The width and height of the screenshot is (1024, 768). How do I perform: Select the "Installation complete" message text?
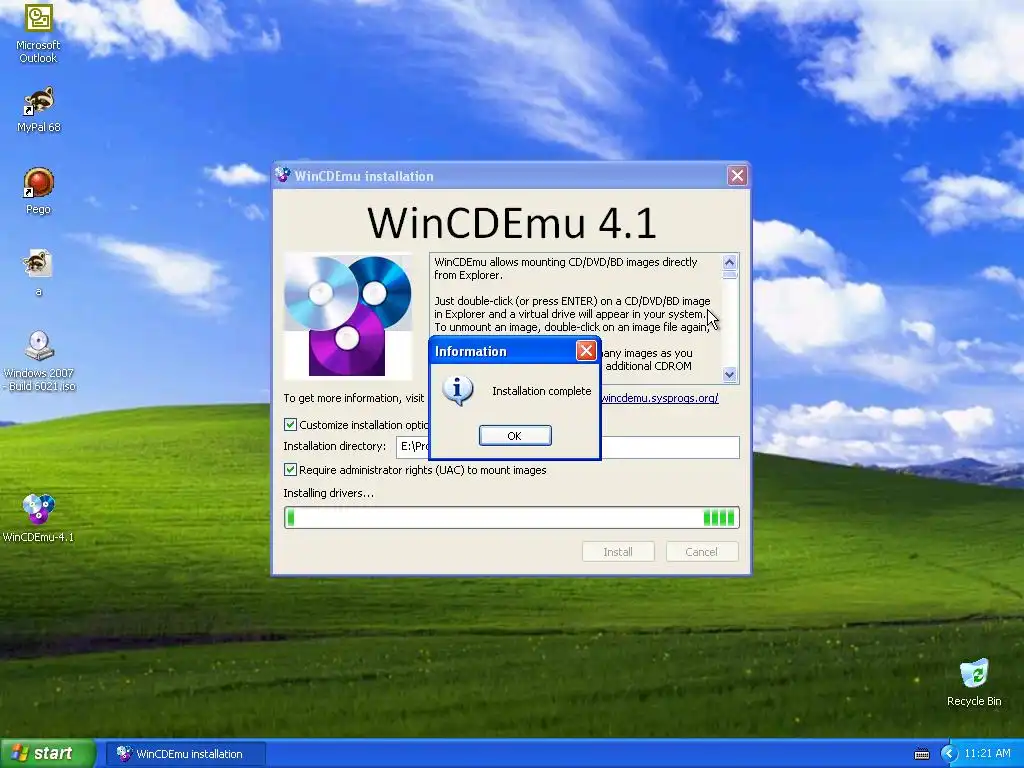[x=541, y=391]
